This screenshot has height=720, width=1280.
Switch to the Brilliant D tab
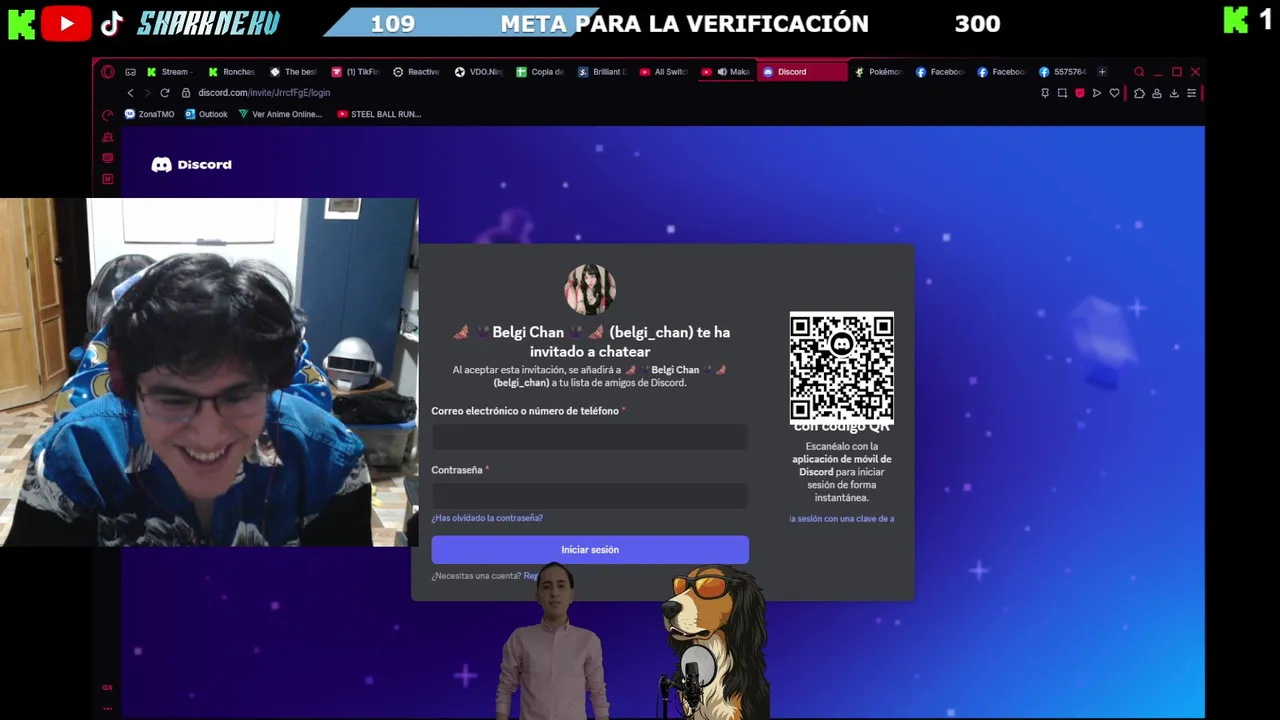(x=602, y=72)
